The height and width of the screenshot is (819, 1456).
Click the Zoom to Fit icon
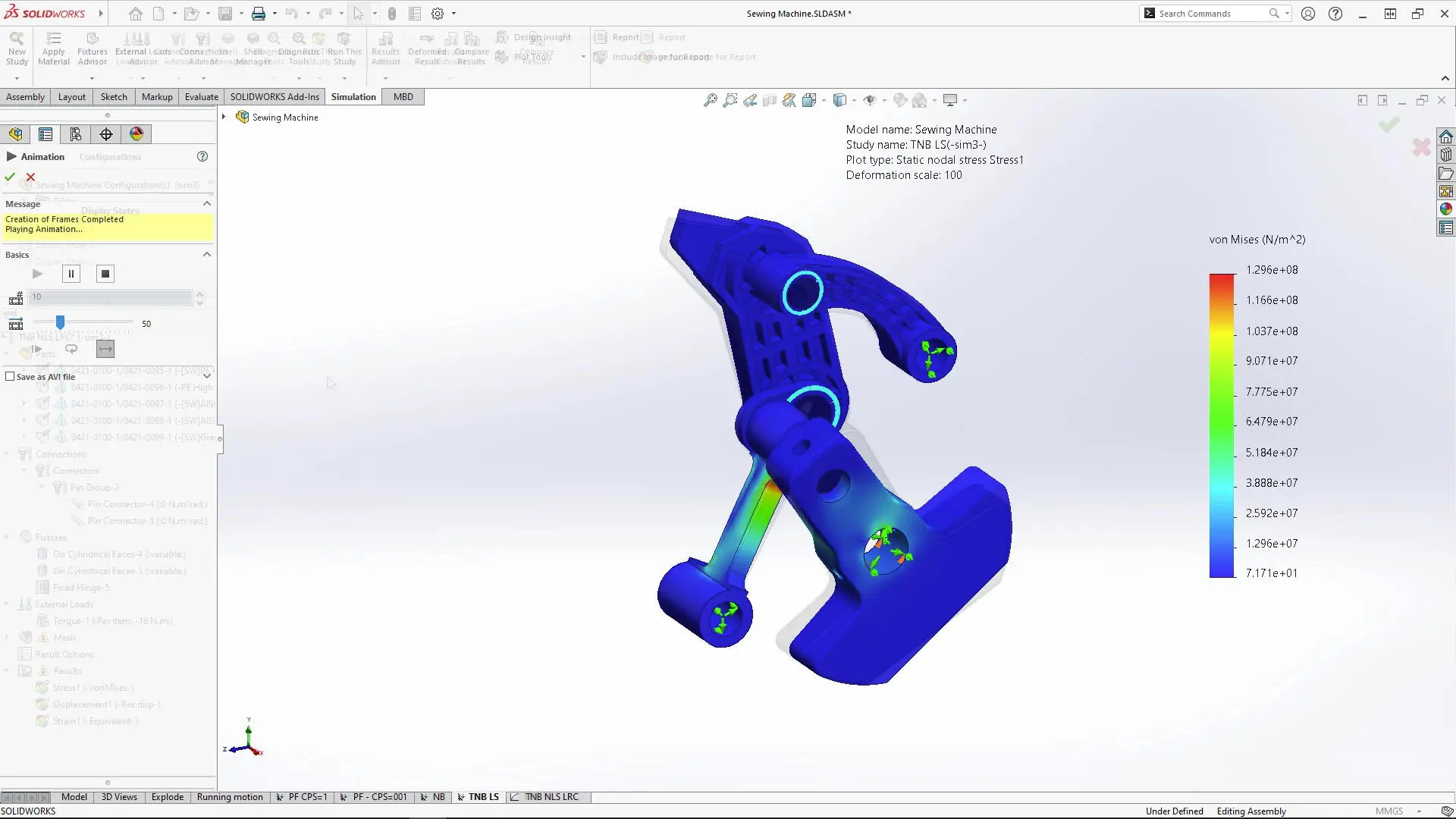coord(711,100)
